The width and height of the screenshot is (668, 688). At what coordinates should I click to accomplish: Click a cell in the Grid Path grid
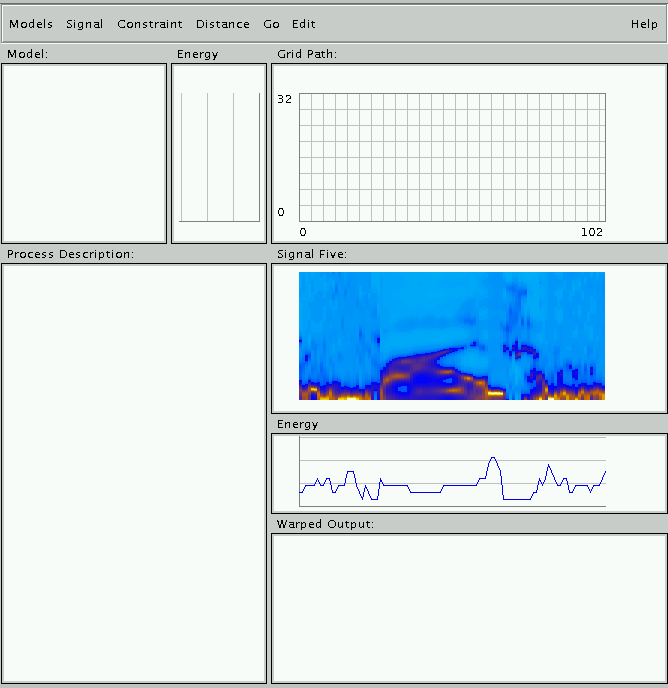[452, 157]
